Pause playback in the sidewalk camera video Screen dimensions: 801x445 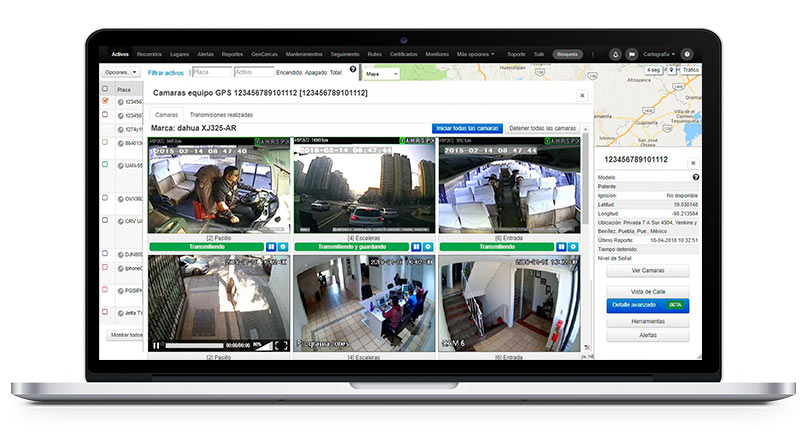156,345
